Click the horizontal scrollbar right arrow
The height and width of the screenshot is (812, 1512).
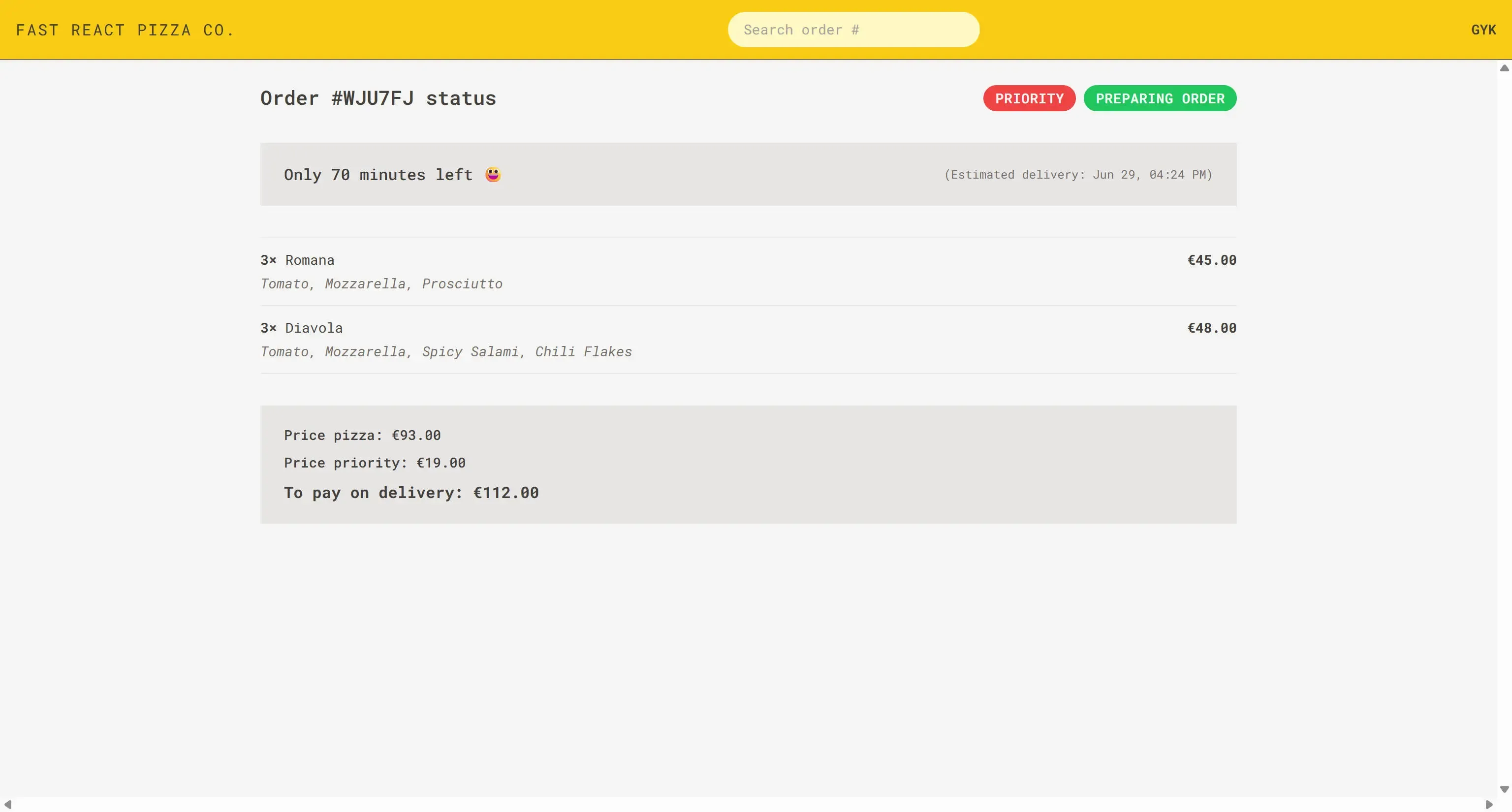[x=1489, y=805]
